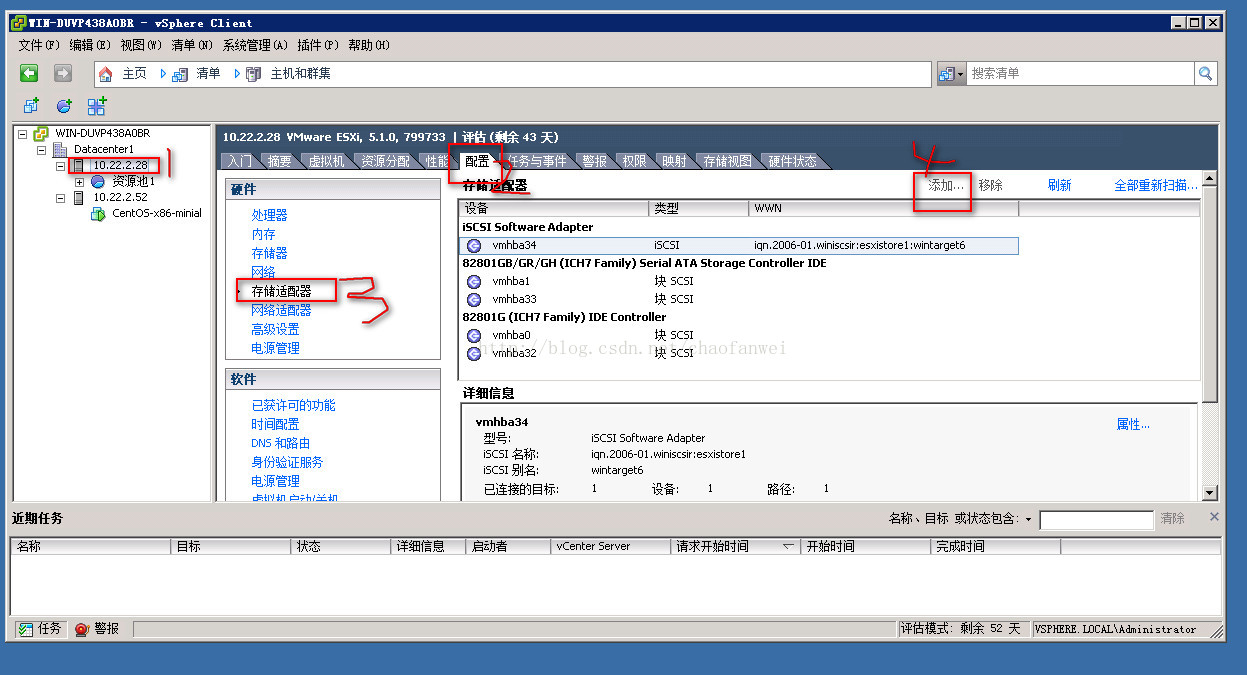
Task: Open the 清单(N) menu
Action: tap(192, 45)
